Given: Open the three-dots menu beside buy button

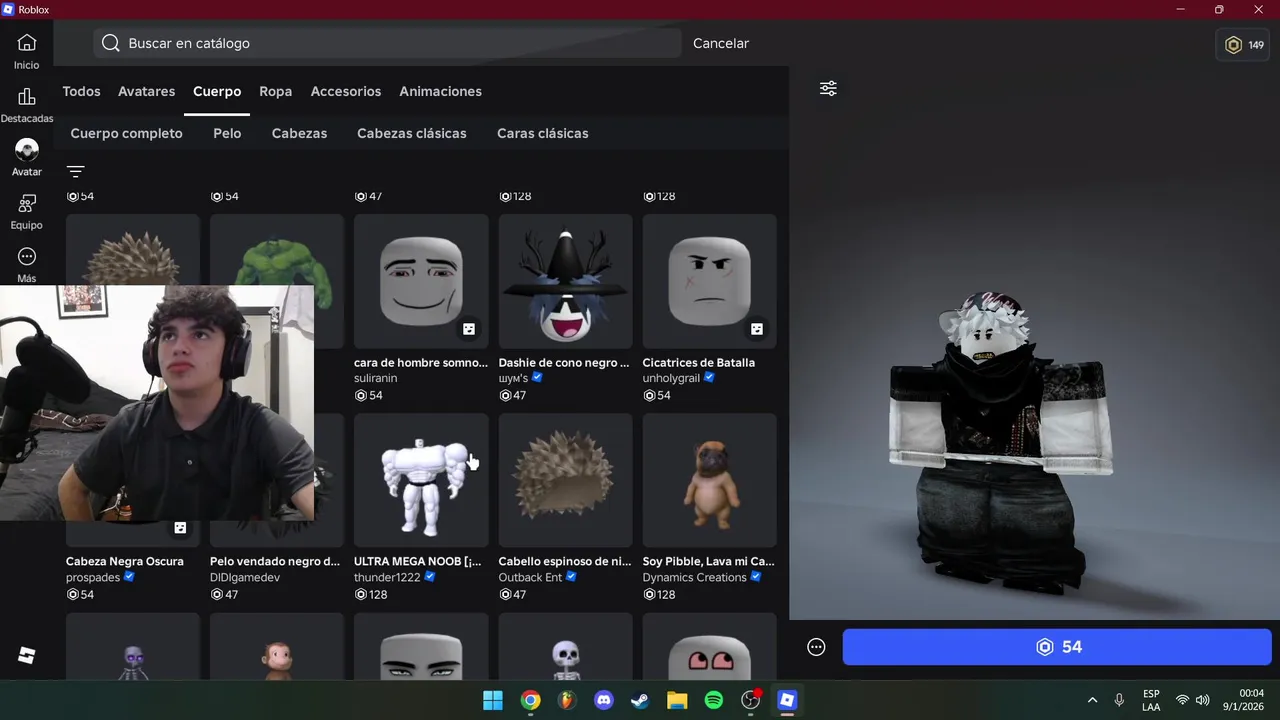Looking at the screenshot, I should click(816, 647).
